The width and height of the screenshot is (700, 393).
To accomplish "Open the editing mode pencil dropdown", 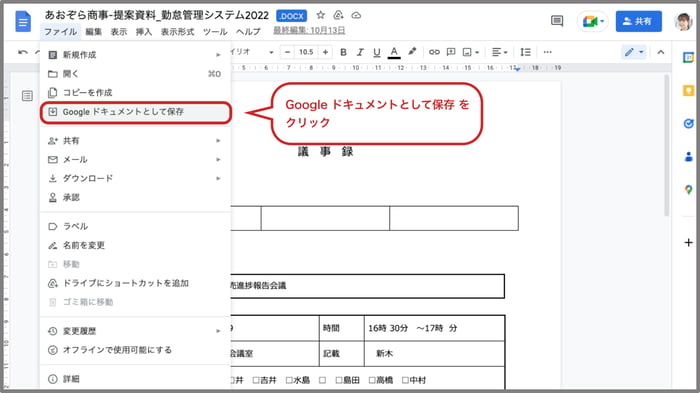I will click(633, 52).
